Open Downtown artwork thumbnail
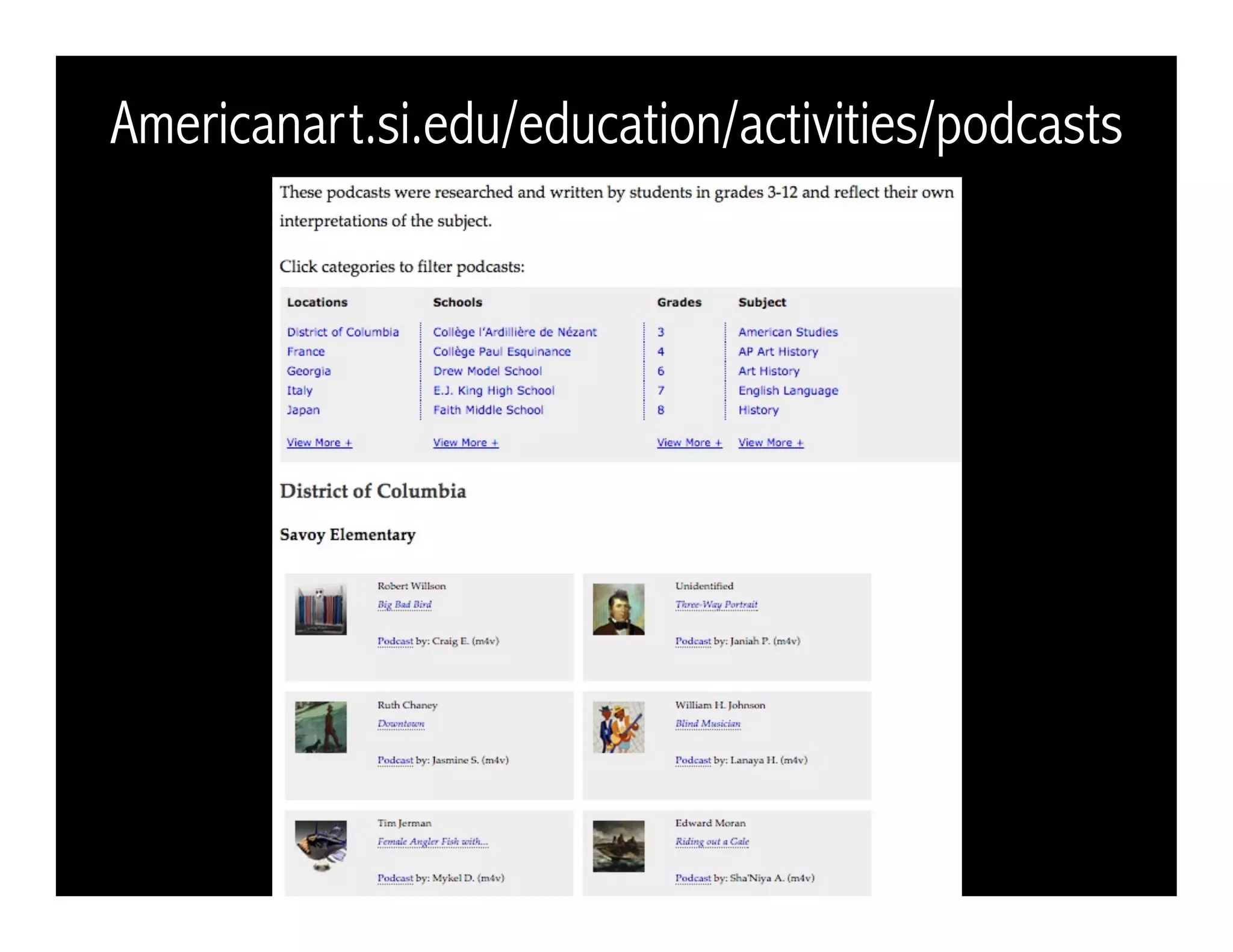 [x=321, y=728]
